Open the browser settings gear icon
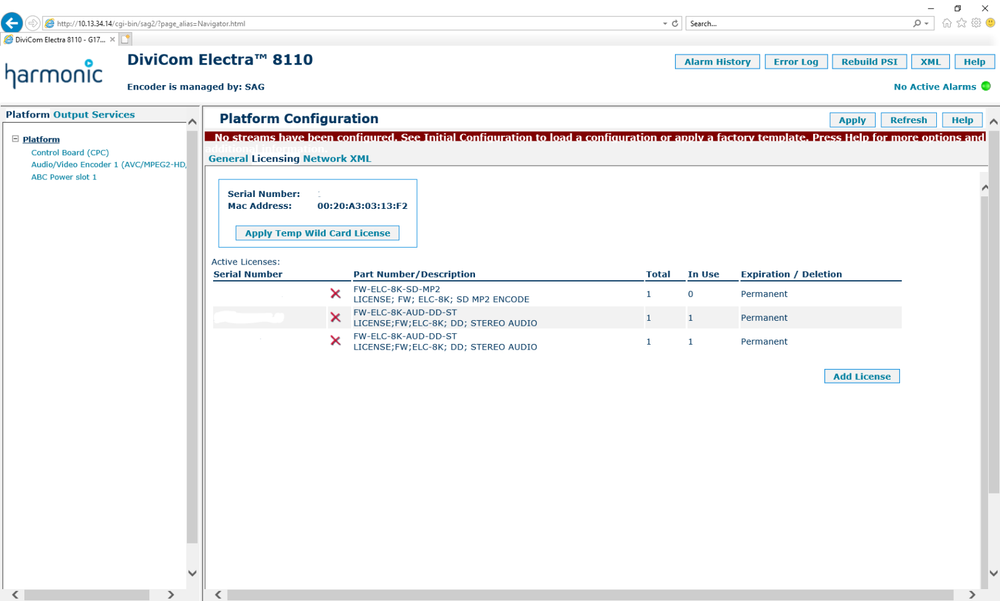The width and height of the screenshot is (1000, 601). pos(976,23)
